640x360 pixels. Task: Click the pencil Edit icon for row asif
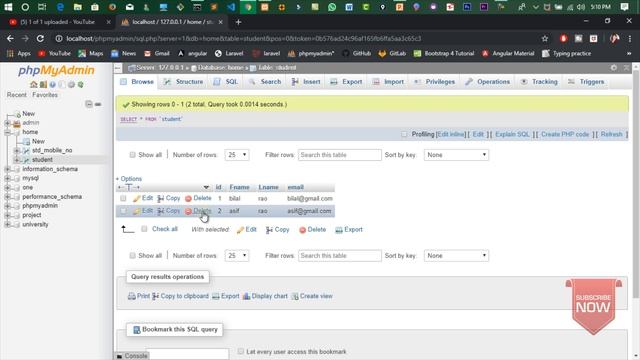pos(136,211)
